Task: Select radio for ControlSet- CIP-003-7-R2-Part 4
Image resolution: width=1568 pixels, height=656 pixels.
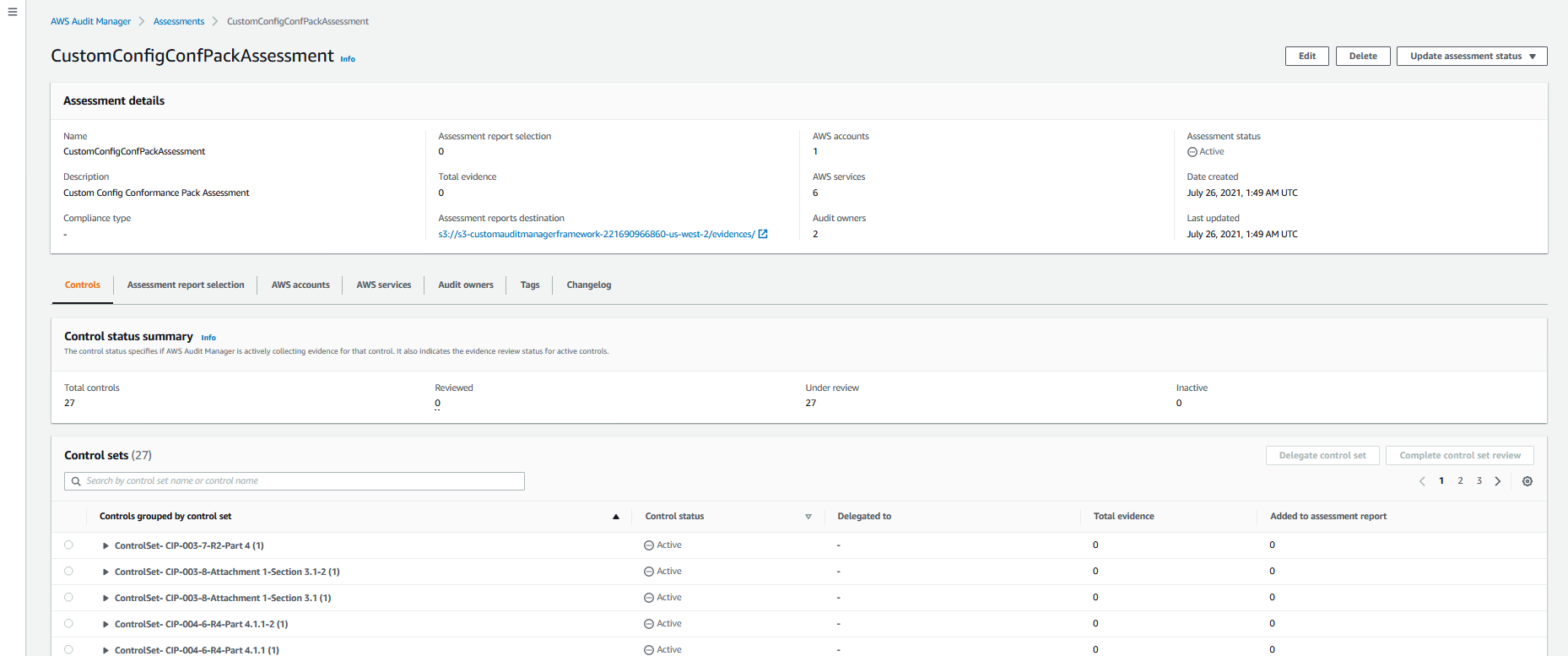Action: click(x=68, y=545)
